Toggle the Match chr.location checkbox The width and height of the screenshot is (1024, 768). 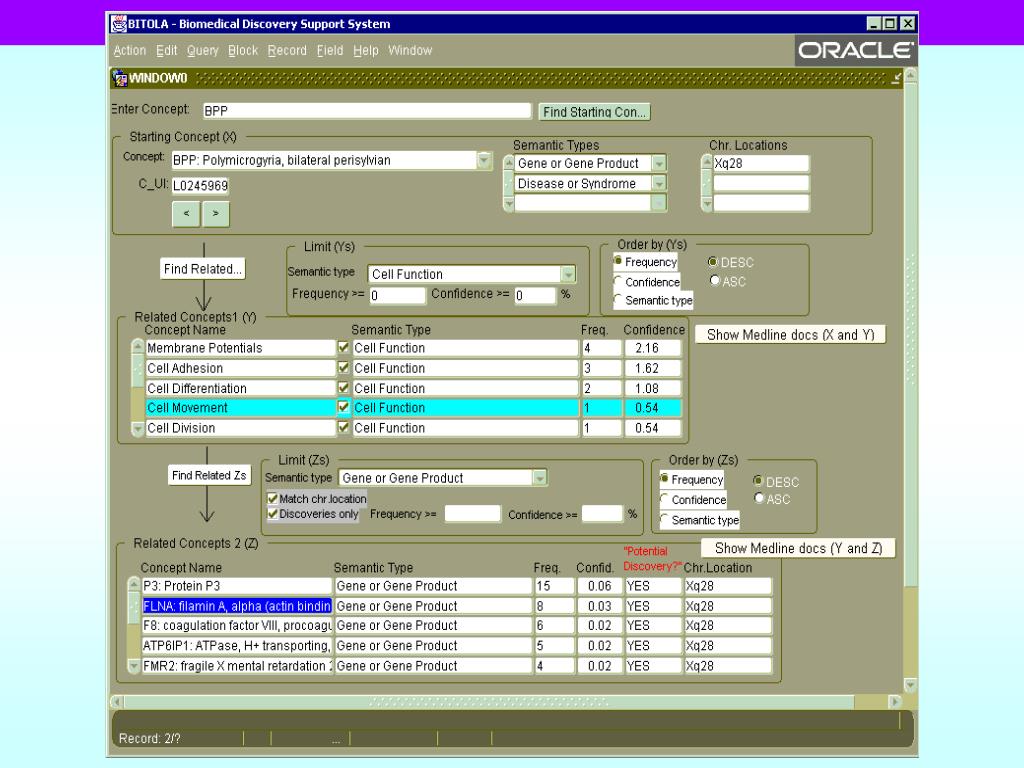(x=273, y=498)
